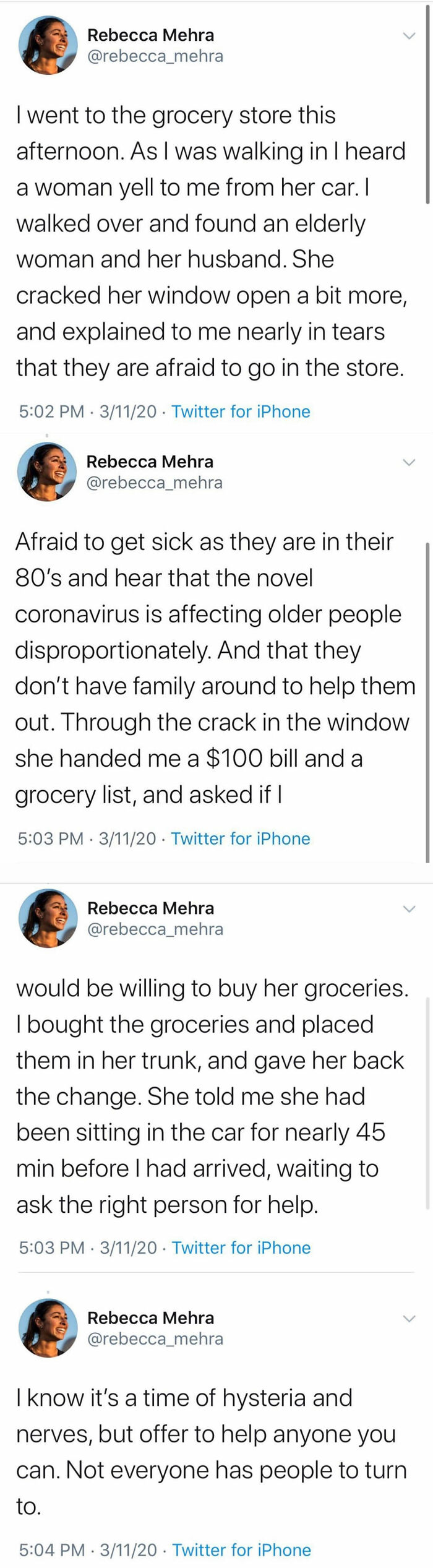Click the grocery store tweet text to open it
This screenshot has height=1568, width=433.
tap(210, 241)
